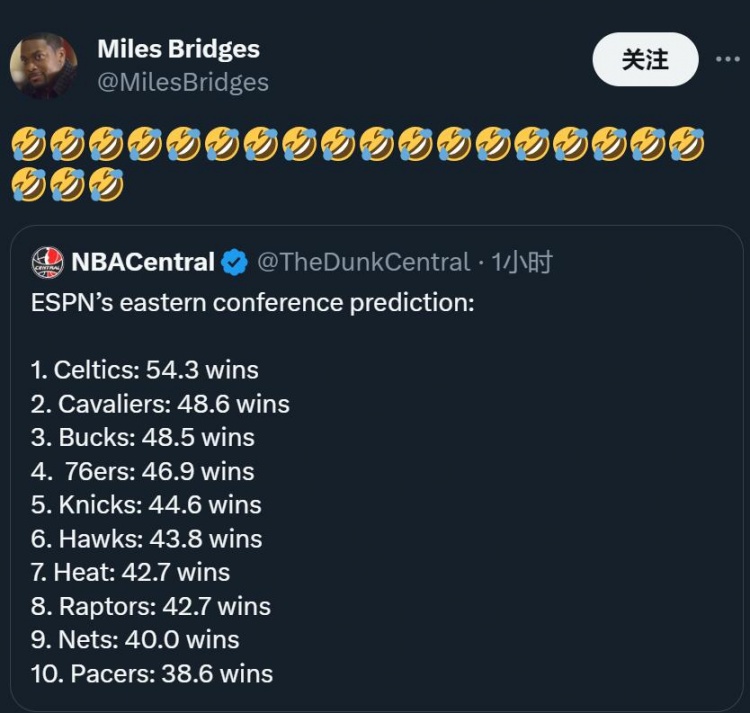This screenshot has width=750, height=713.
Task: Click the ESPN's eastern conference prediction heading
Action: [252, 303]
